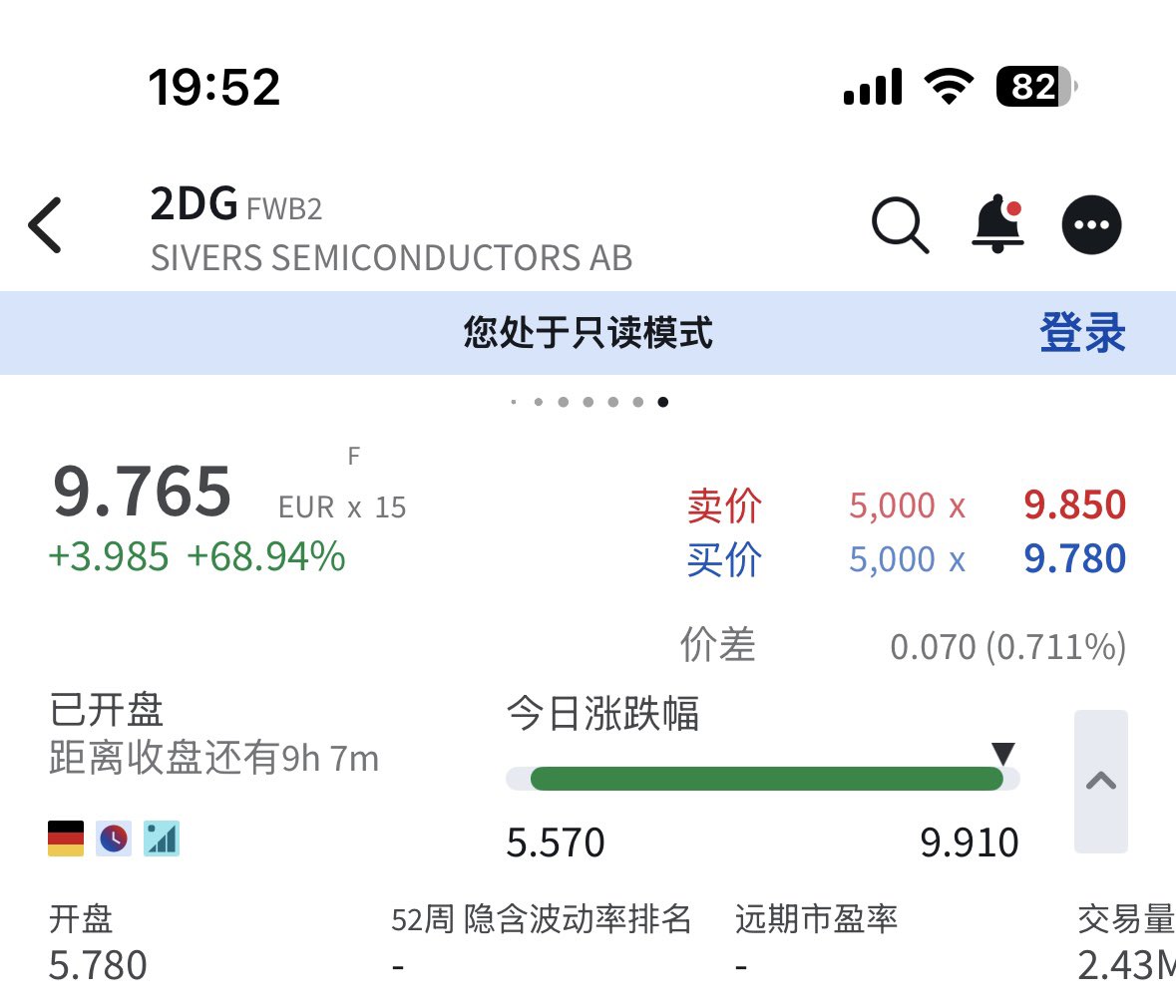The image size is (1176, 1008).
Task: Tap the 开盘 open label
Action: pos(81,919)
